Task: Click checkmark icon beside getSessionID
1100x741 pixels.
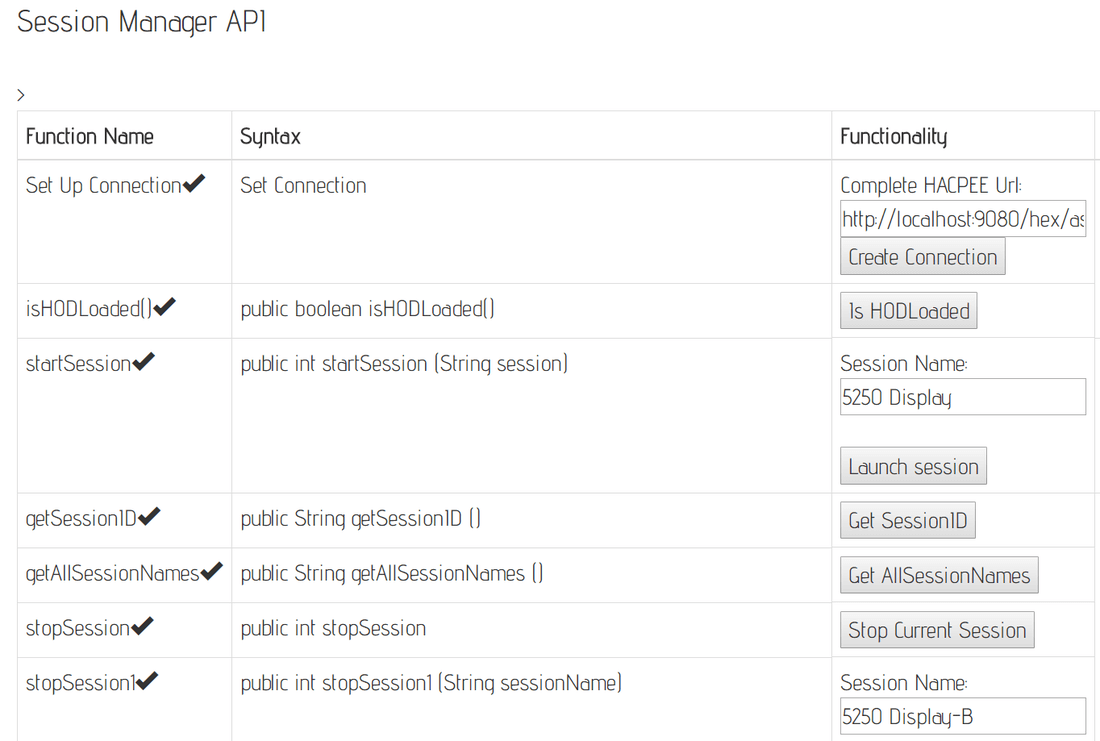Action: click(149, 516)
